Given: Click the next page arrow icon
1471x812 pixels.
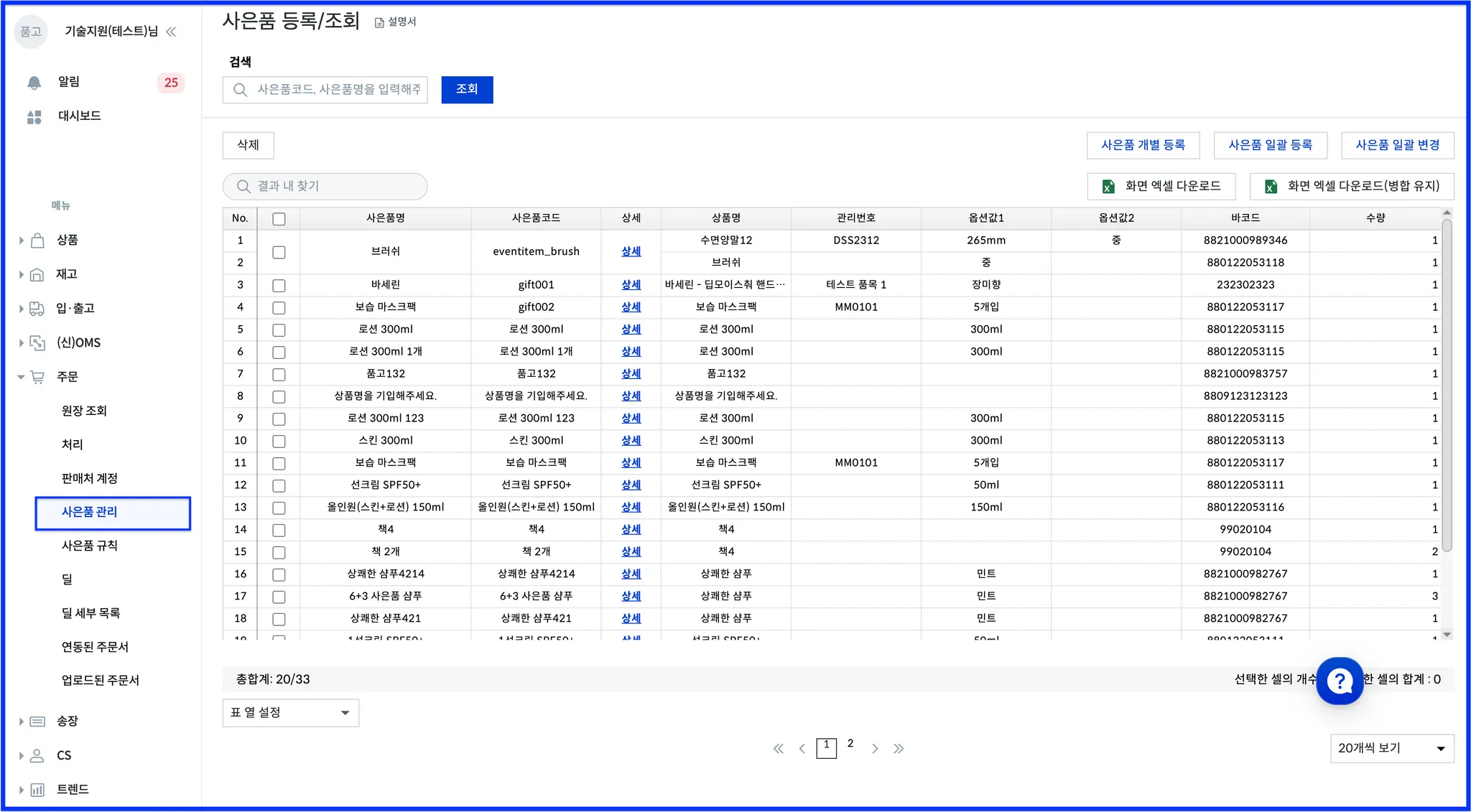Looking at the screenshot, I should tap(875, 749).
